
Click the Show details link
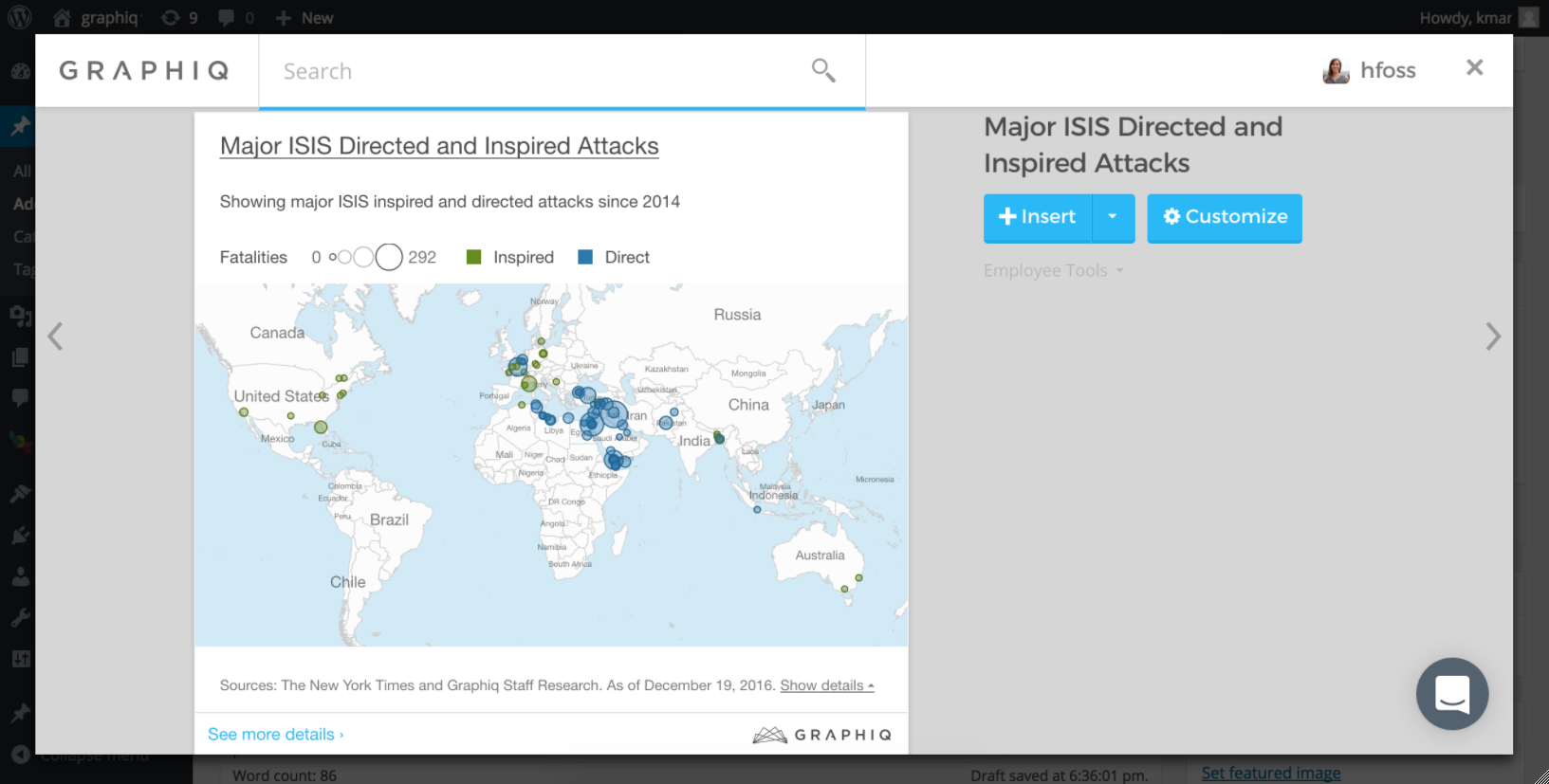[827, 685]
